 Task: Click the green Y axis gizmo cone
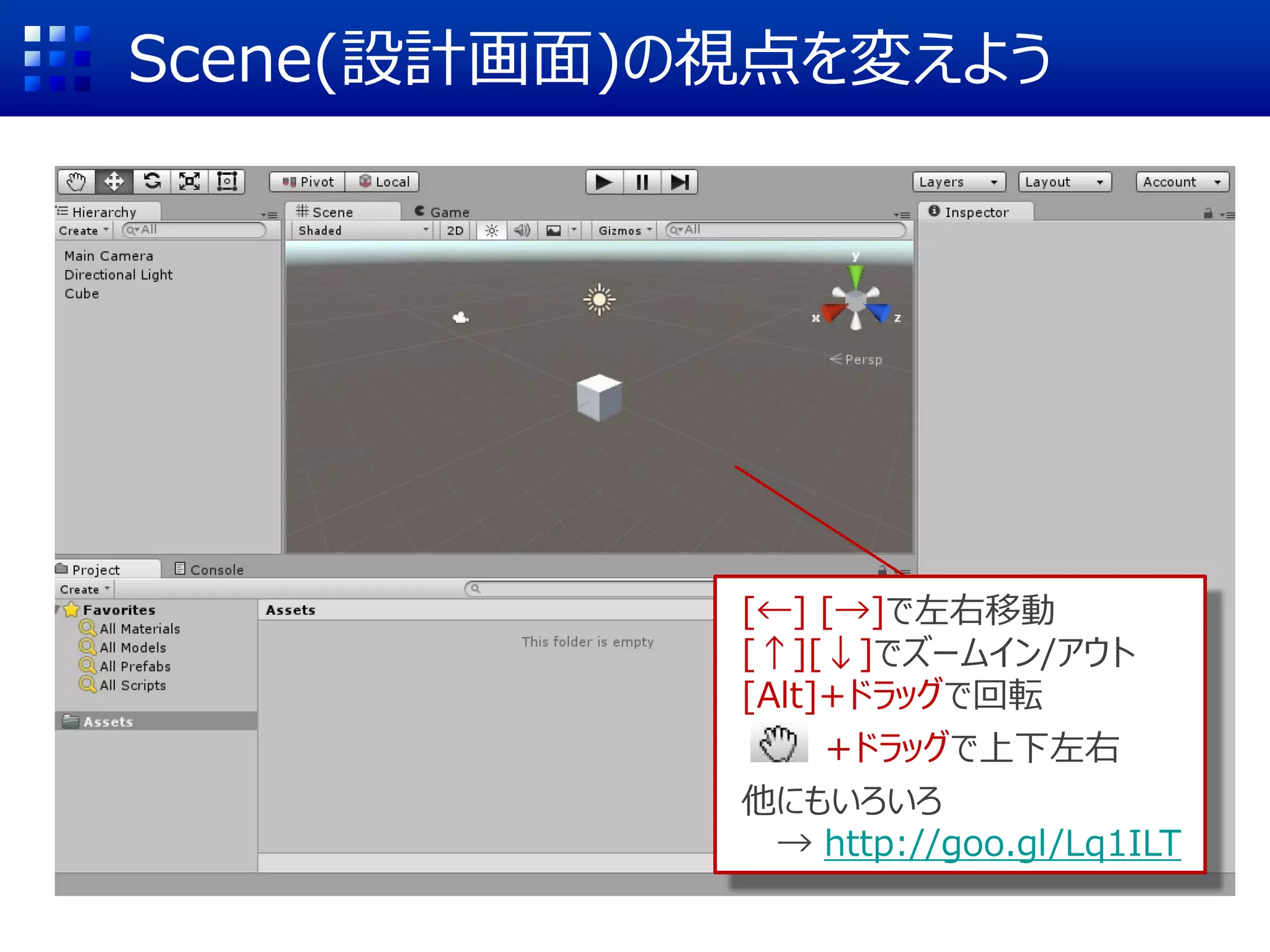click(856, 276)
